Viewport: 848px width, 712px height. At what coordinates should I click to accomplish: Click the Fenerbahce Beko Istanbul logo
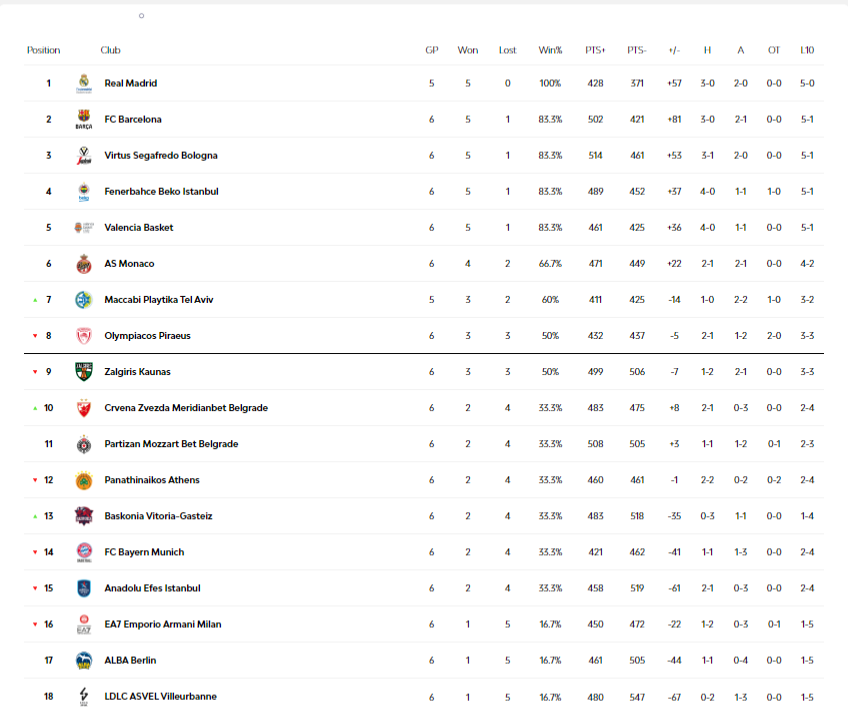click(84, 192)
